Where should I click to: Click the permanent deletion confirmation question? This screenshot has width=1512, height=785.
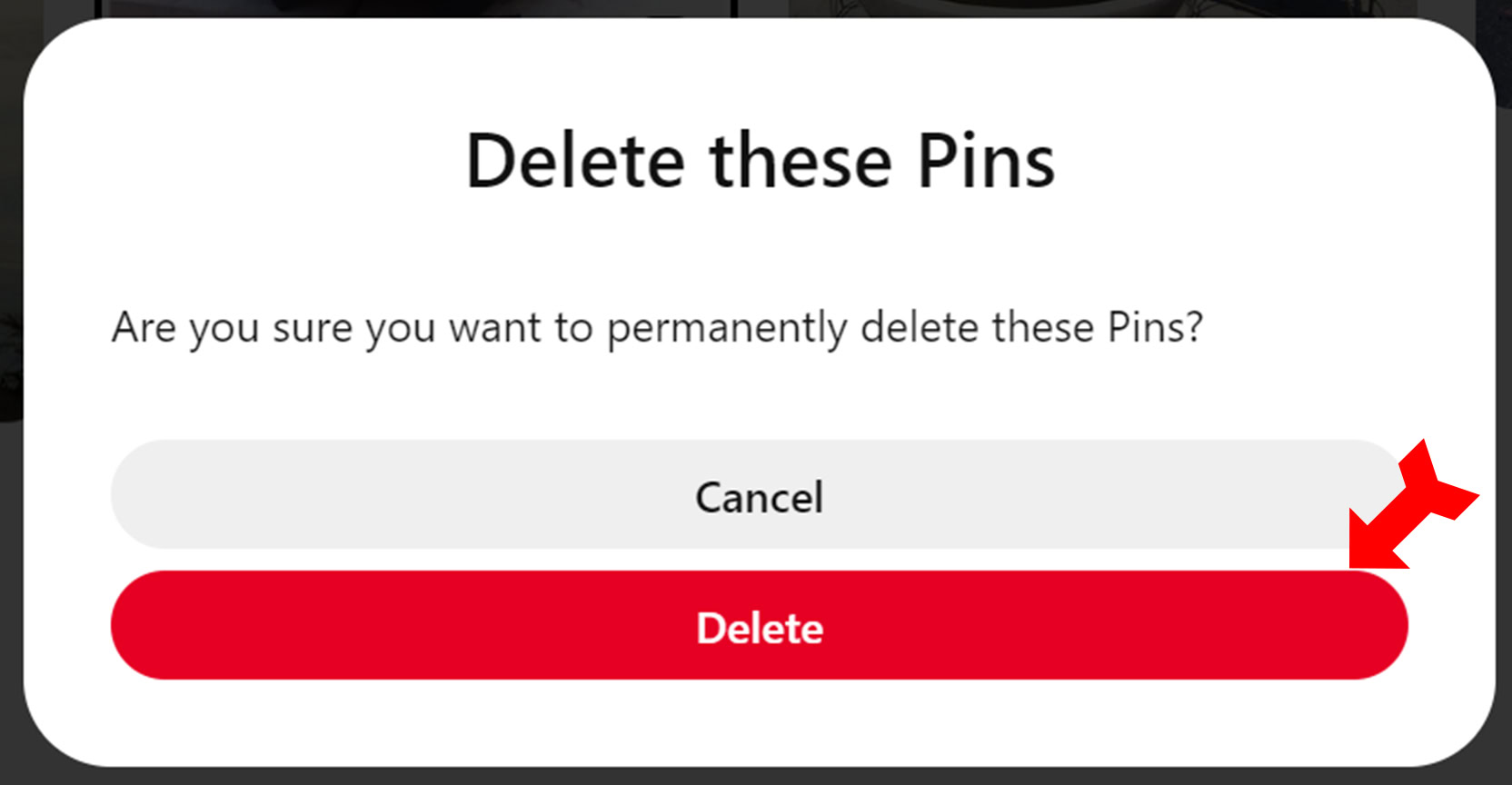(x=656, y=328)
